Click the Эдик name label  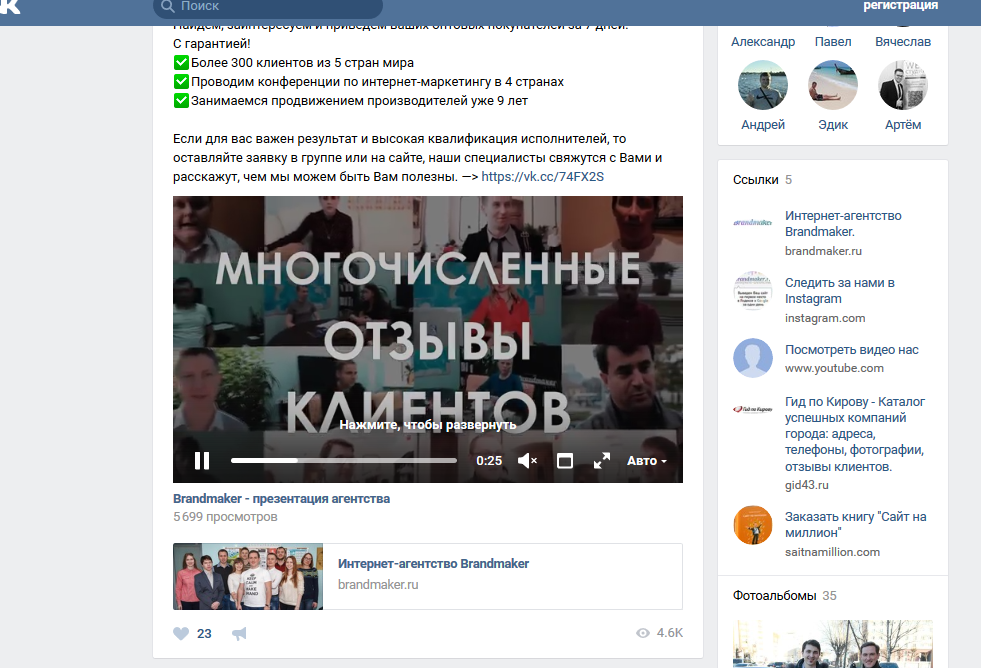pos(833,124)
